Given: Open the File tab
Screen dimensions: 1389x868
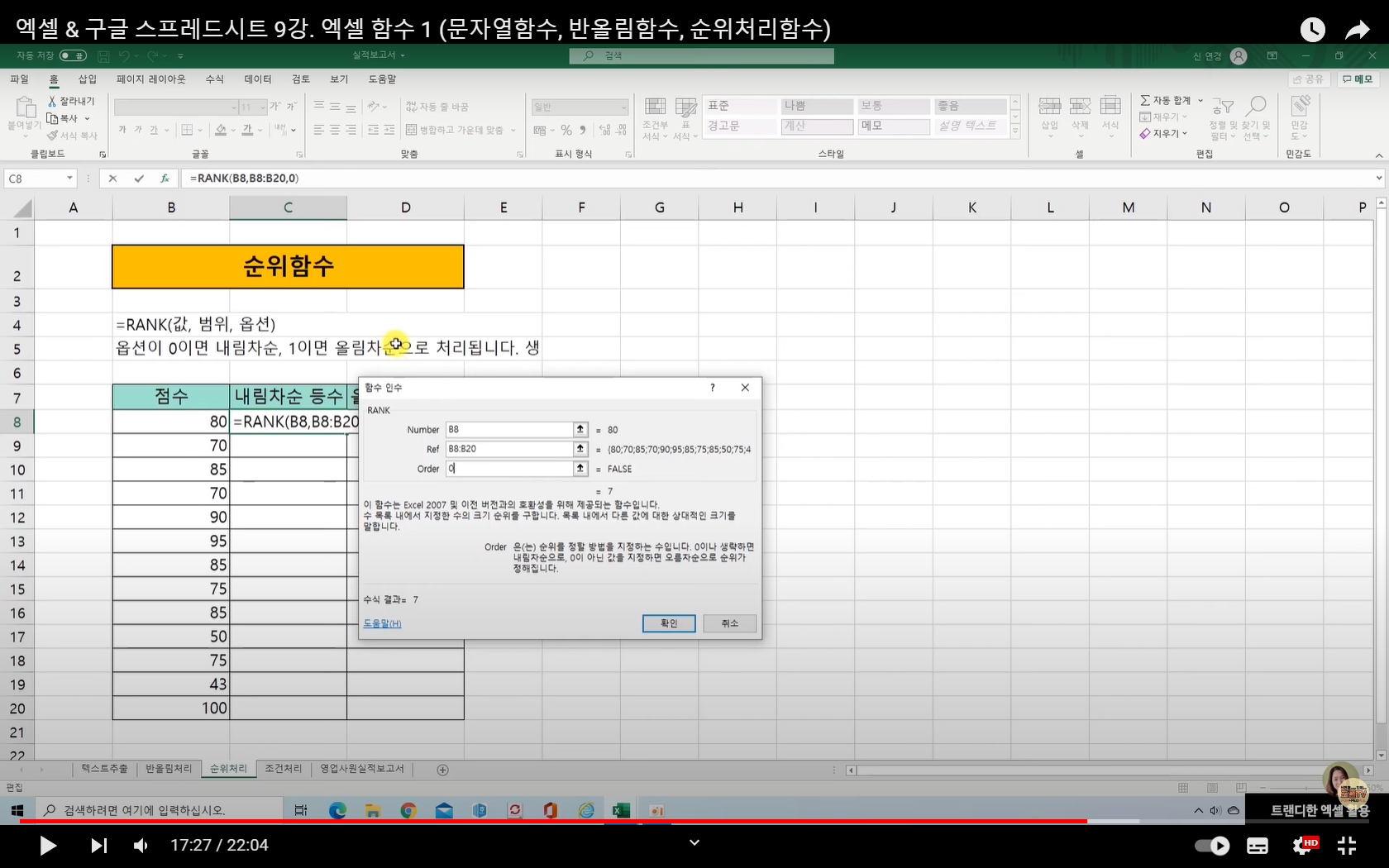Looking at the screenshot, I should pyautogui.click(x=19, y=79).
